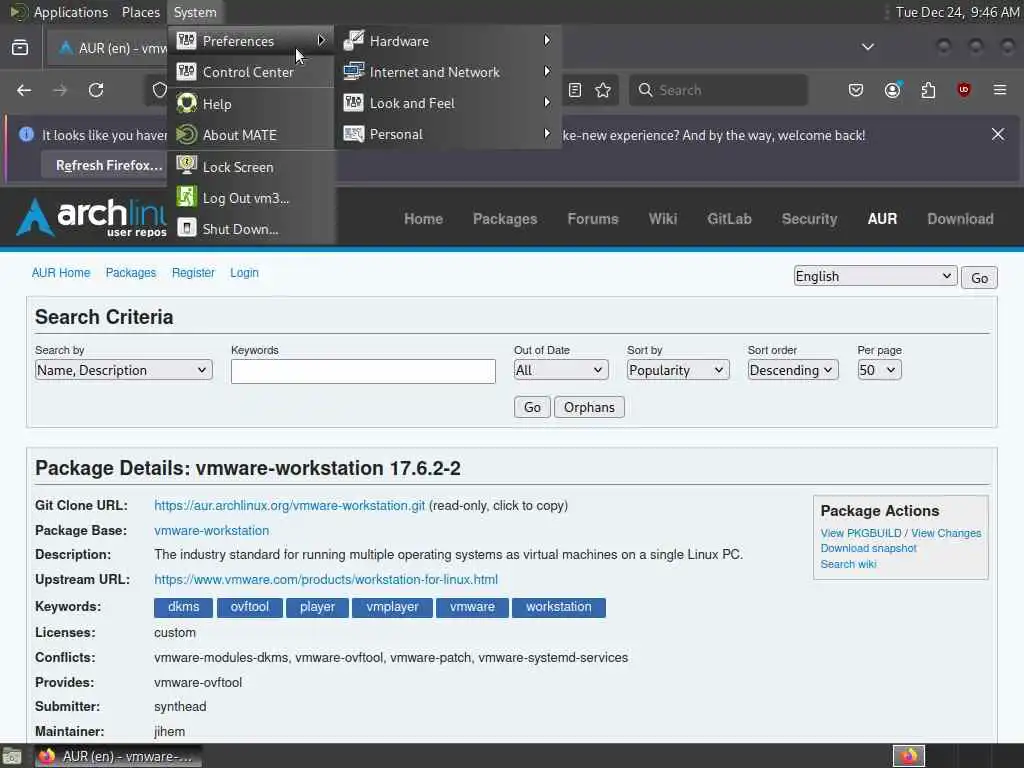Screen dimensions: 1024x768
Task: Click the System menu in top panel
Action: (x=195, y=12)
